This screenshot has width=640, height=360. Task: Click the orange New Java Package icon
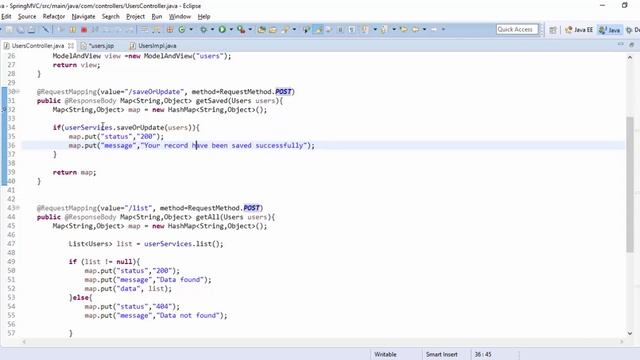pos(170,29)
